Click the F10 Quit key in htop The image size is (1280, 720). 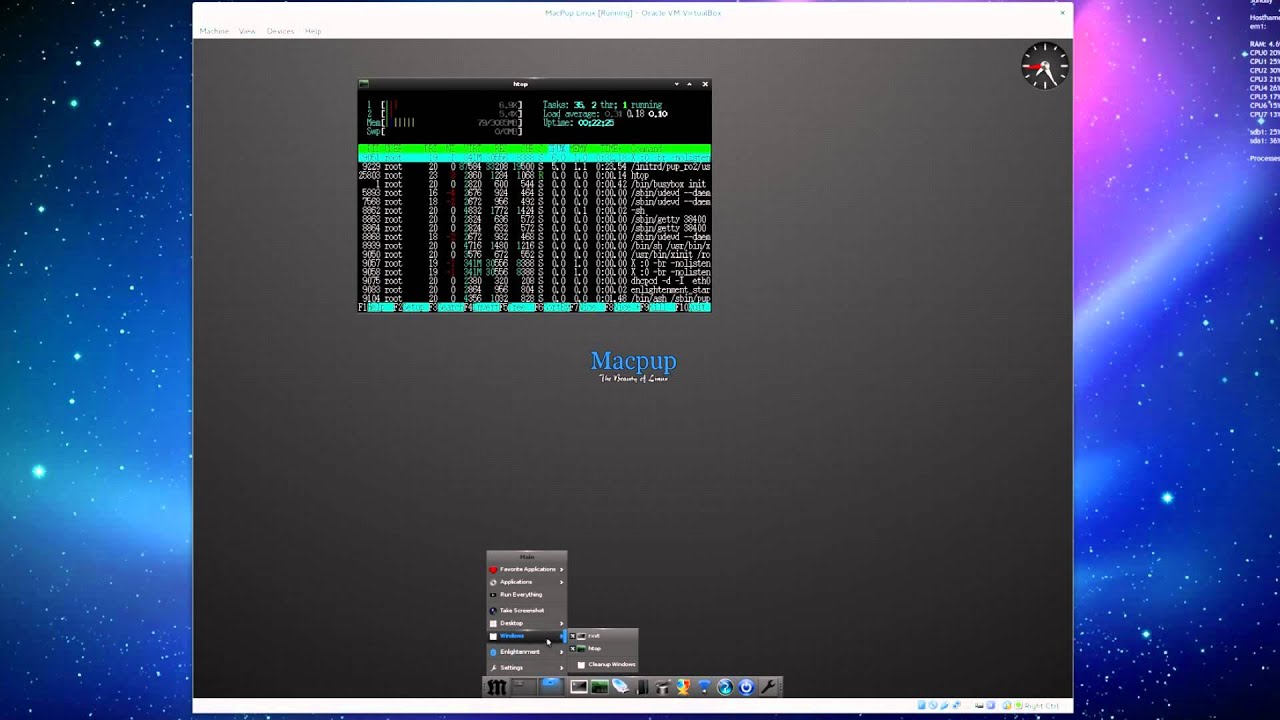(x=693, y=308)
